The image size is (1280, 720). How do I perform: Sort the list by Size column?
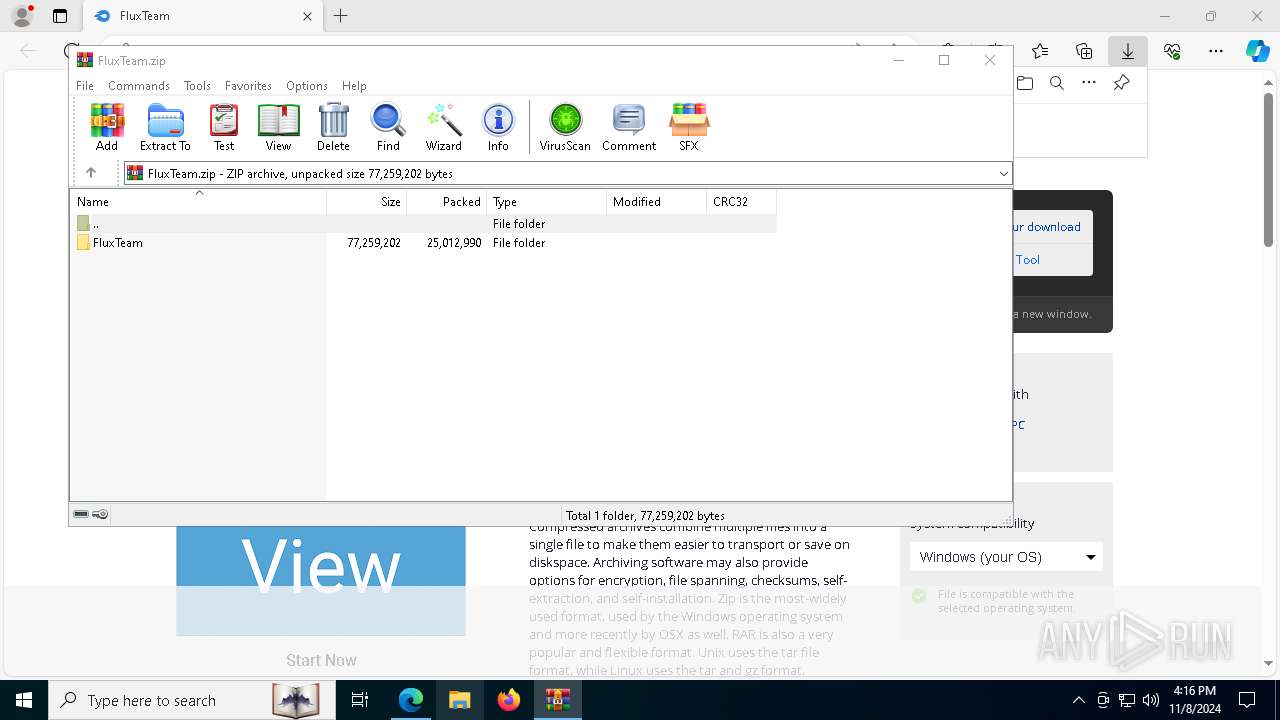[x=367, y=201]
